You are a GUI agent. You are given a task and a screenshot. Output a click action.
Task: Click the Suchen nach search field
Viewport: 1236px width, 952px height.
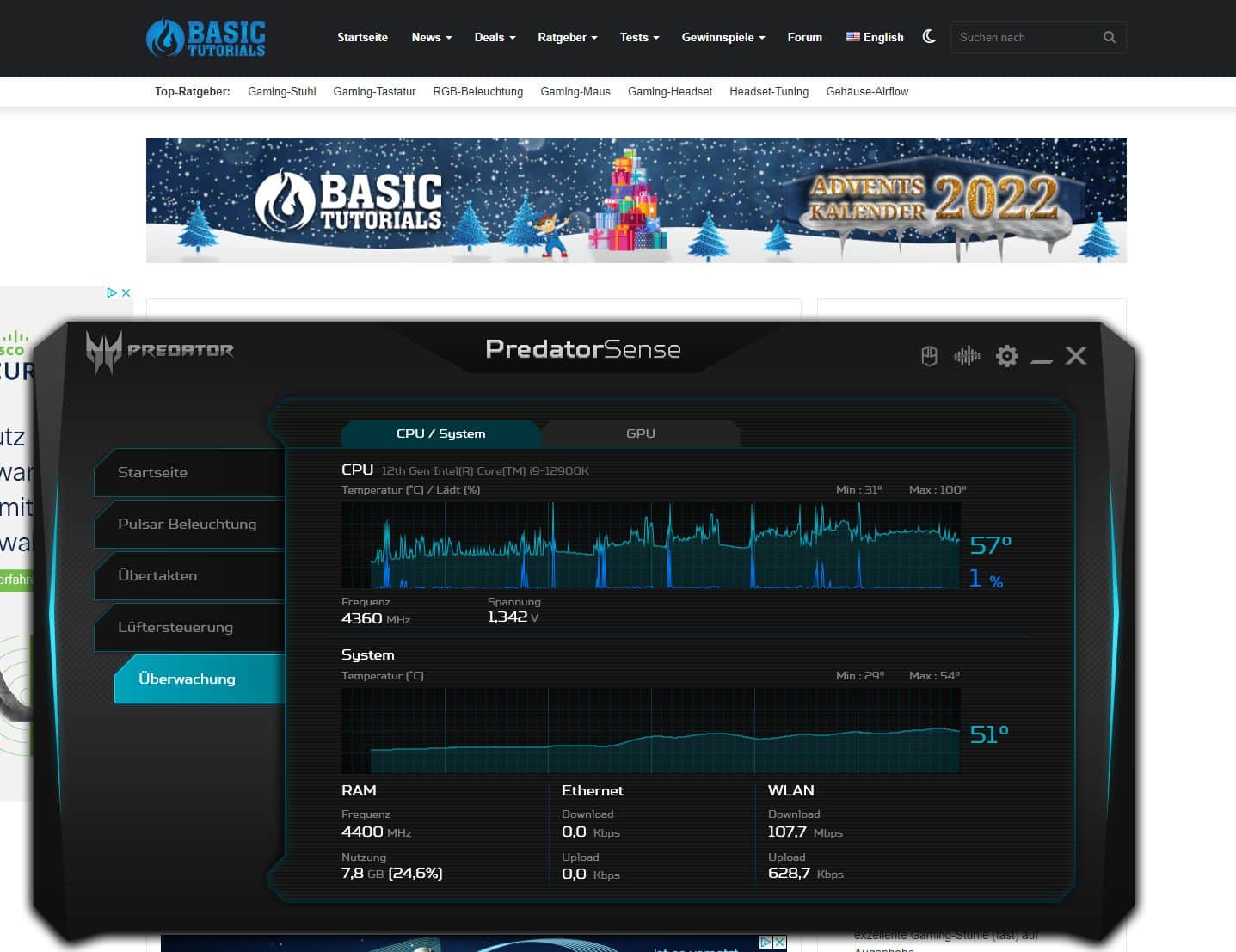(1024, 37)
